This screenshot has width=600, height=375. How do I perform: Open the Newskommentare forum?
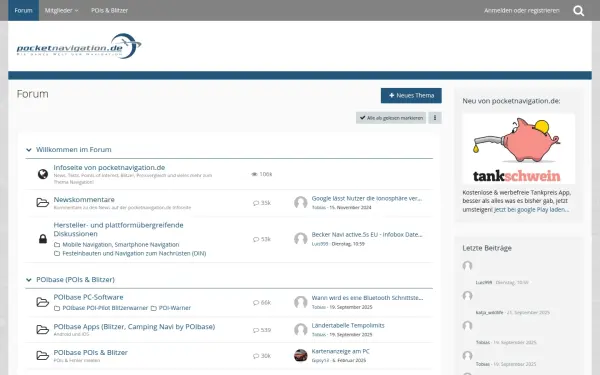tap(84, 200)
